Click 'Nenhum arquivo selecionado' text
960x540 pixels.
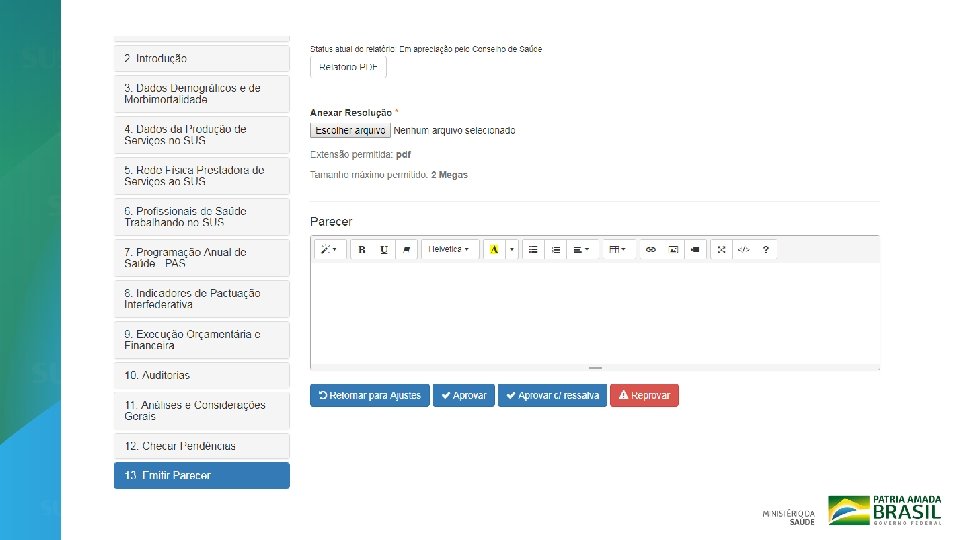454,130
